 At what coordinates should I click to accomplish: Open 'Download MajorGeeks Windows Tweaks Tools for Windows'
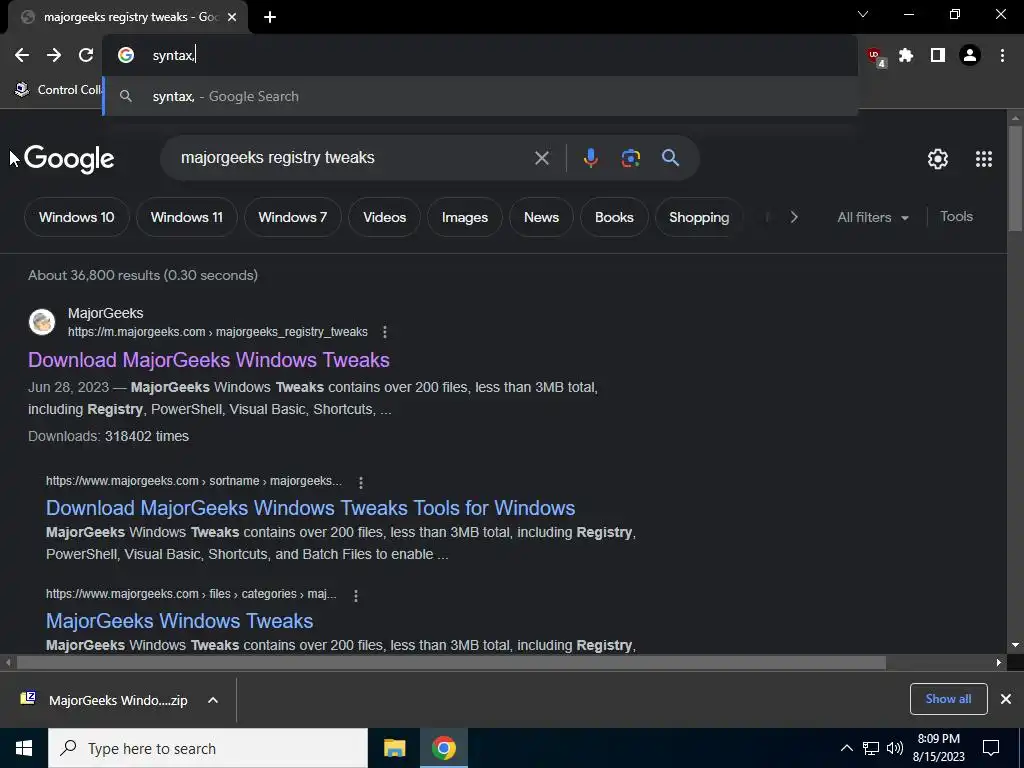click(x=310, y=508)
